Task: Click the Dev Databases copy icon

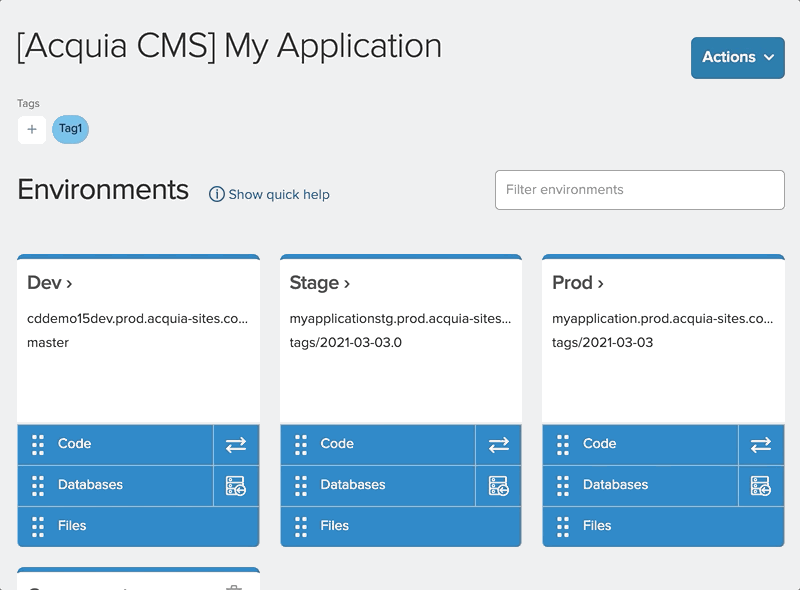Action: 236,486
